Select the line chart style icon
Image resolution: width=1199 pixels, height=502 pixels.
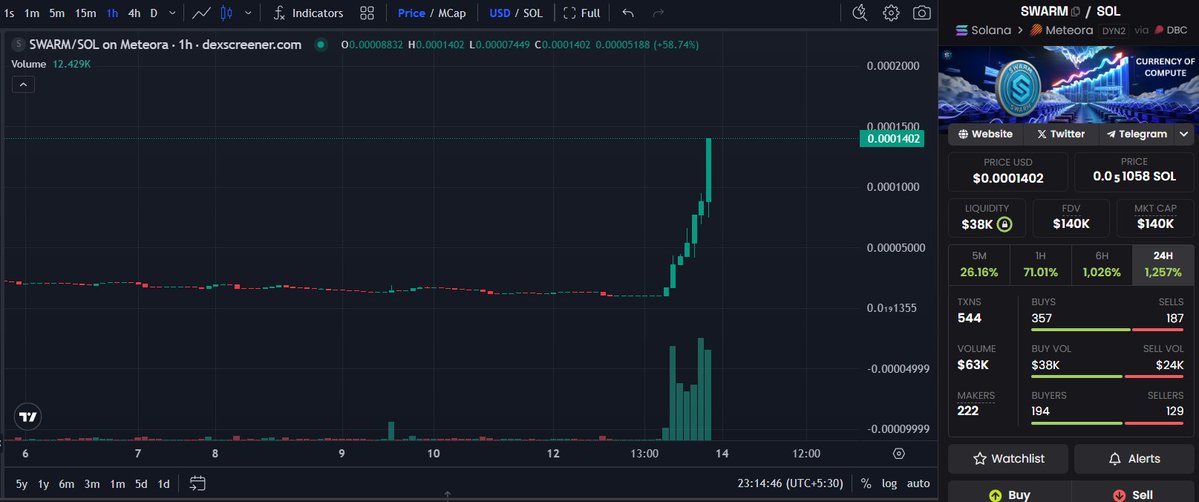point(202,13)
